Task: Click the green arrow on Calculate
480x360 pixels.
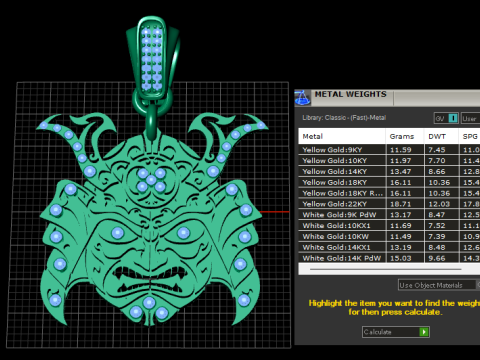Action: [424, 332]
